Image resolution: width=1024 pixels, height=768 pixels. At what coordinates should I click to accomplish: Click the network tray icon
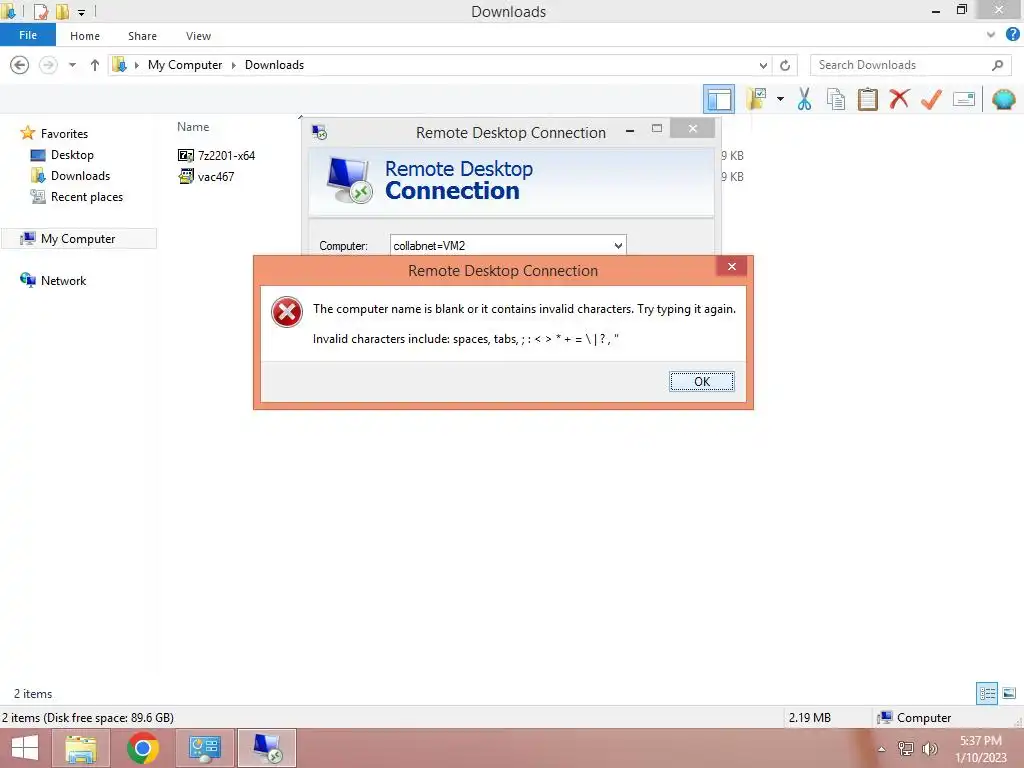click(906, 749)
